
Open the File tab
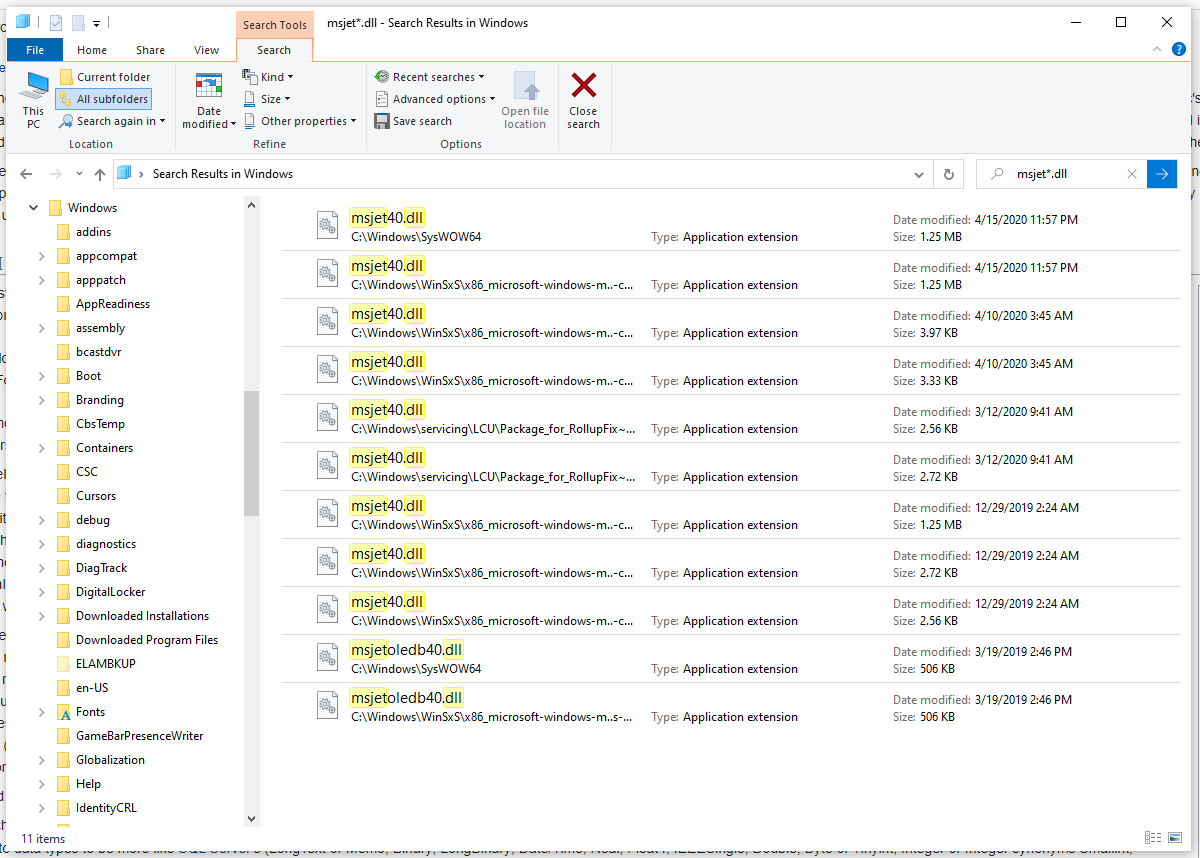(x=35, y=50)
